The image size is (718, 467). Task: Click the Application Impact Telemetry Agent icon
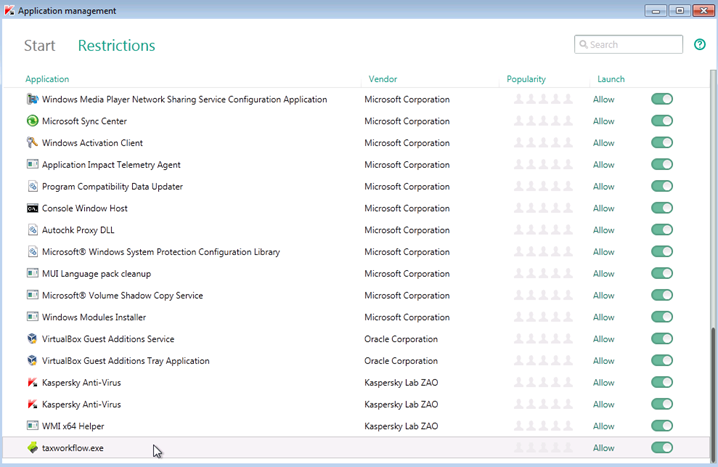32,164
